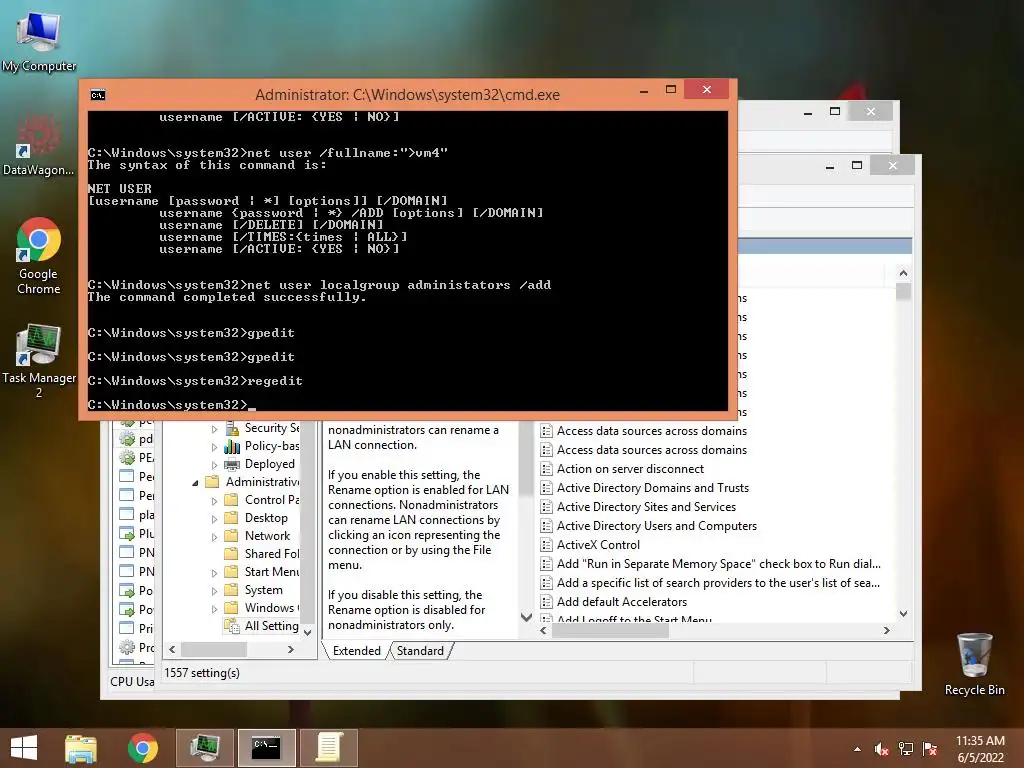Viewport: 1024px width, 768px height.
Task: Select Active Directory Users and Computers setting
Action: 656,526
